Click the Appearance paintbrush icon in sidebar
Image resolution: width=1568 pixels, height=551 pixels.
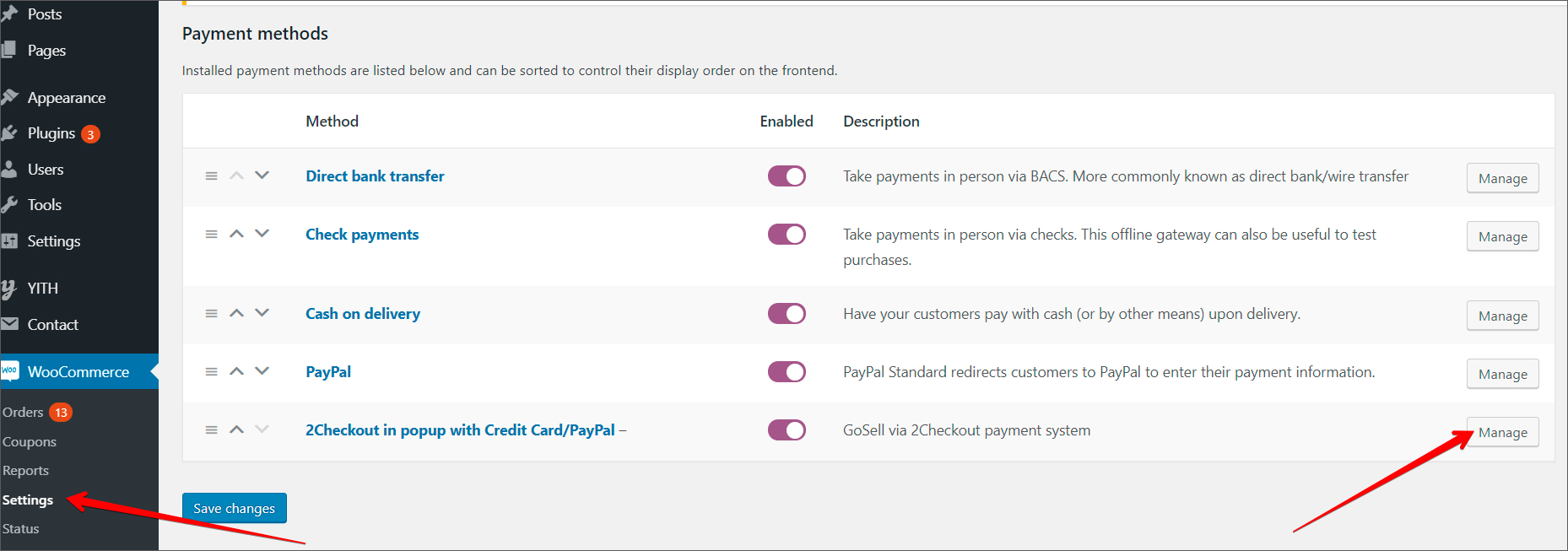coord(10,98)
